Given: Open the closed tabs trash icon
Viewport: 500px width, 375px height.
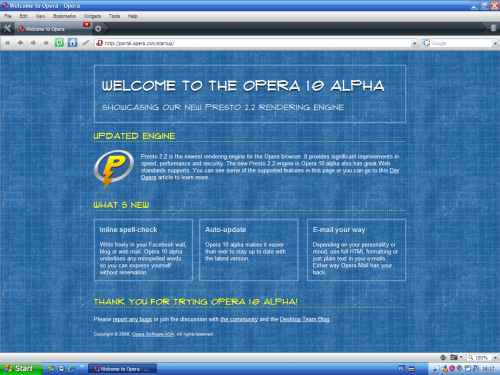Looking at the screenshot, I should click(x=493, y=28).
